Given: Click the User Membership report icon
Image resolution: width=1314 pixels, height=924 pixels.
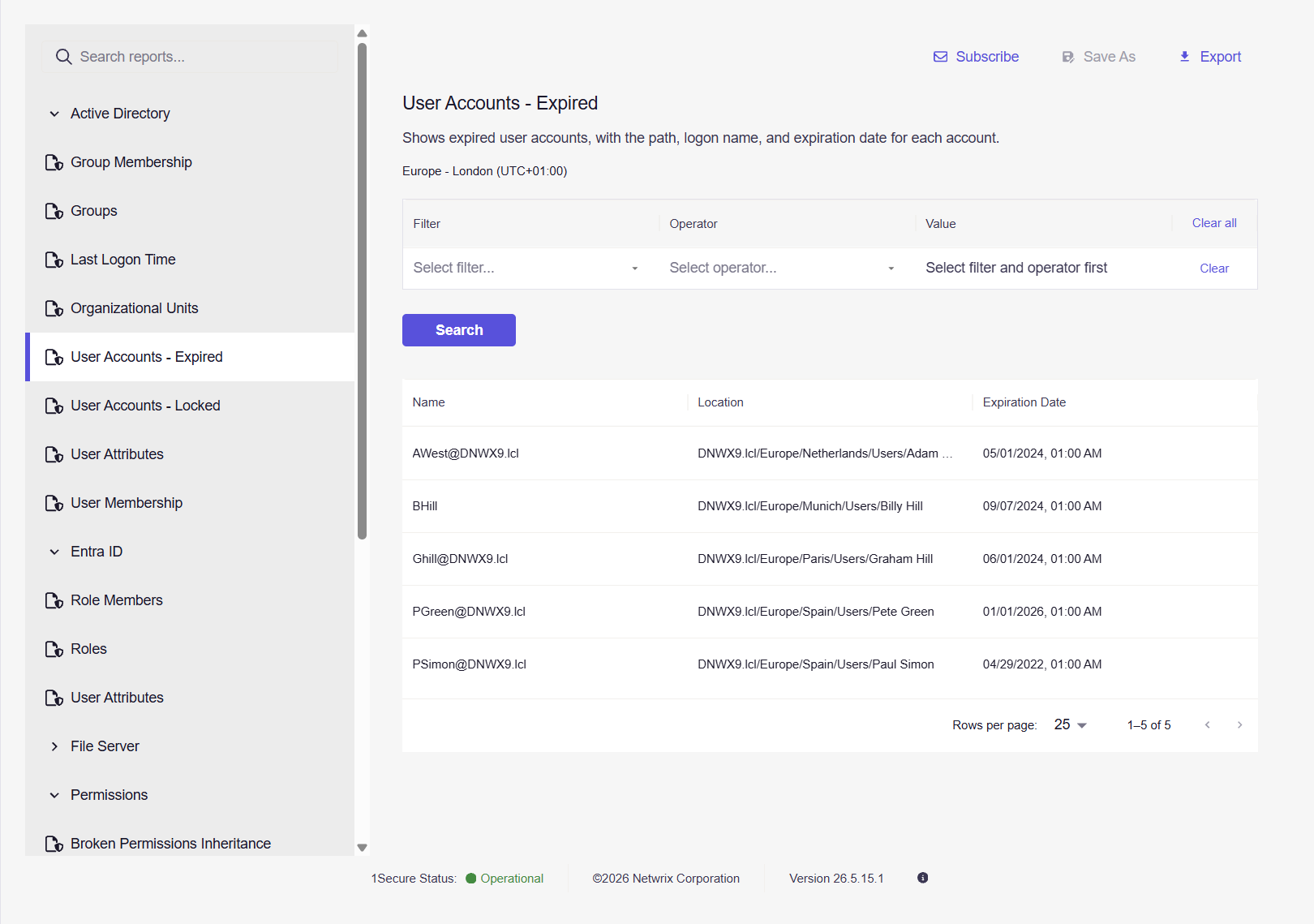Looking at the screenshot, I should 54,503.
